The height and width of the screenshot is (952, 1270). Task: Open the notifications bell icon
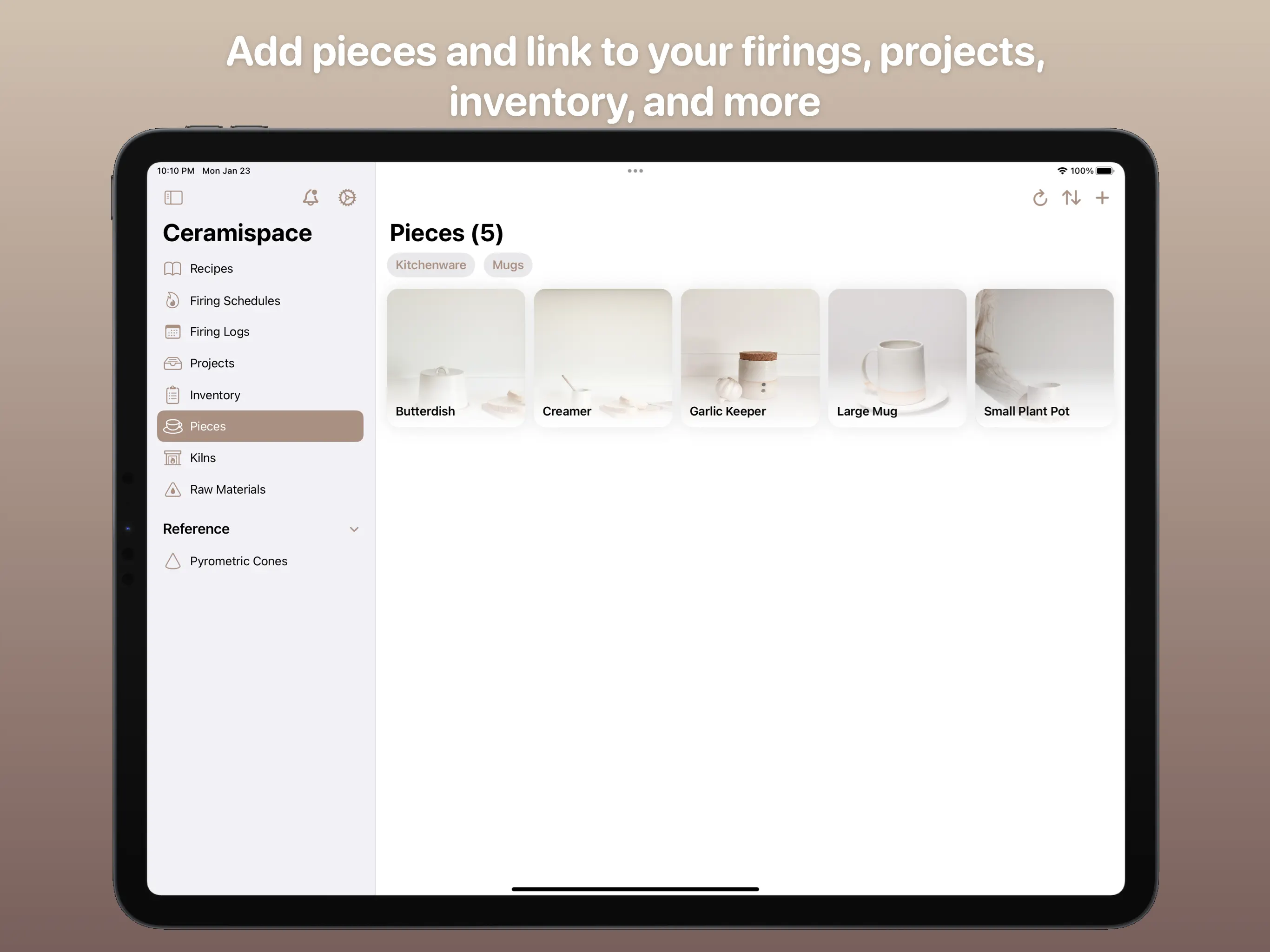click(x=311, y=198)
